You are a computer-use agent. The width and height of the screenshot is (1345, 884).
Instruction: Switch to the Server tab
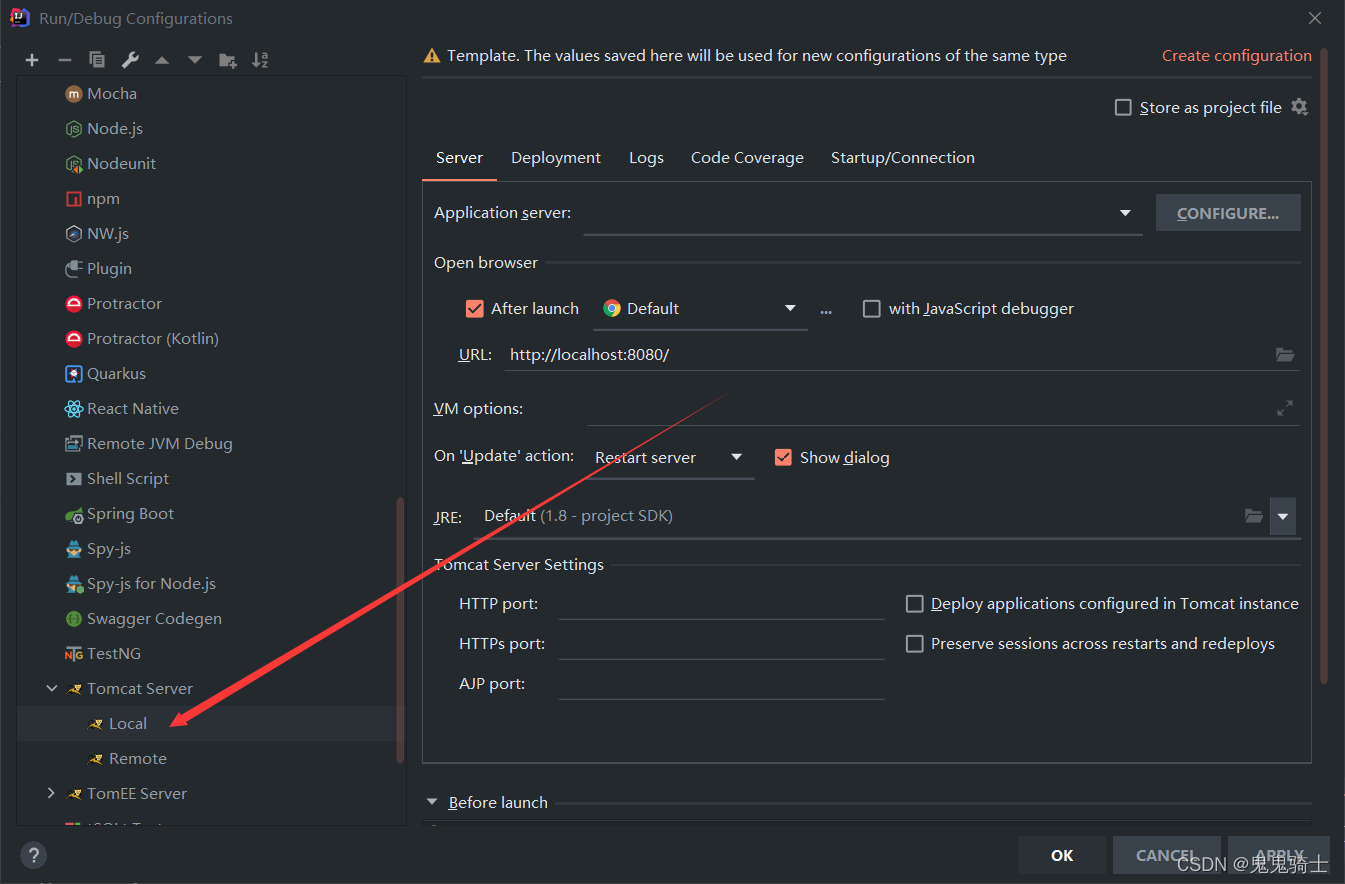click(x=460, y=158)
